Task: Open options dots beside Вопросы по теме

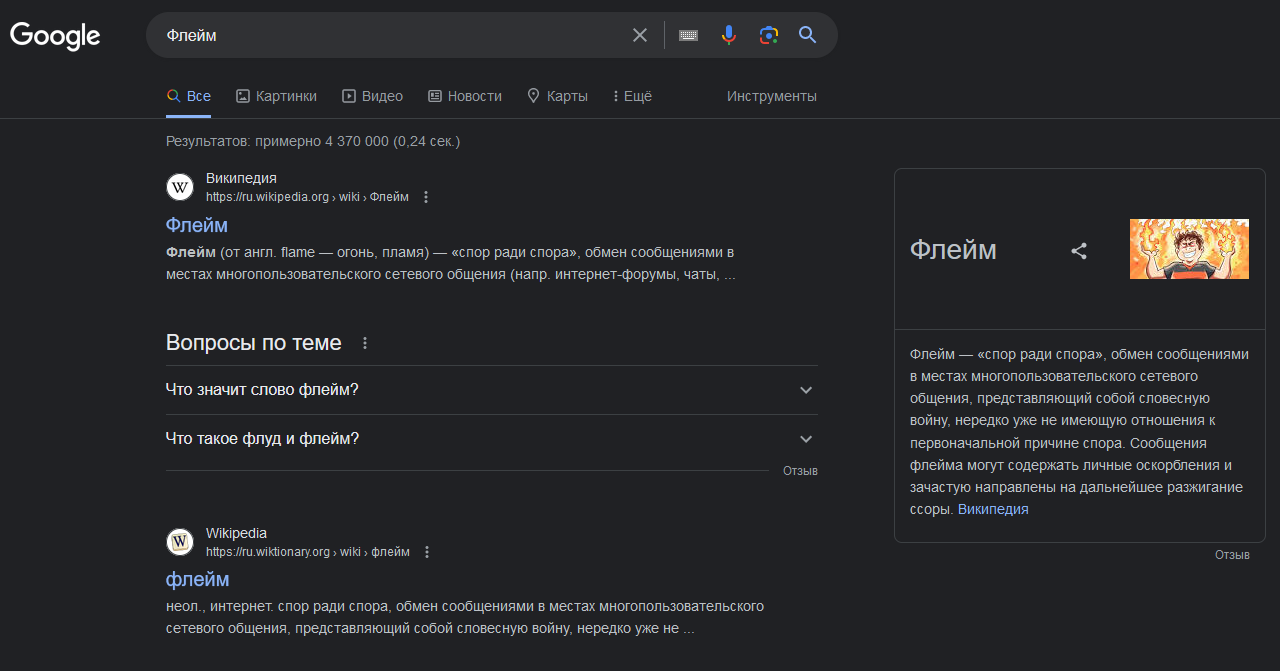Action: point(365,343)
